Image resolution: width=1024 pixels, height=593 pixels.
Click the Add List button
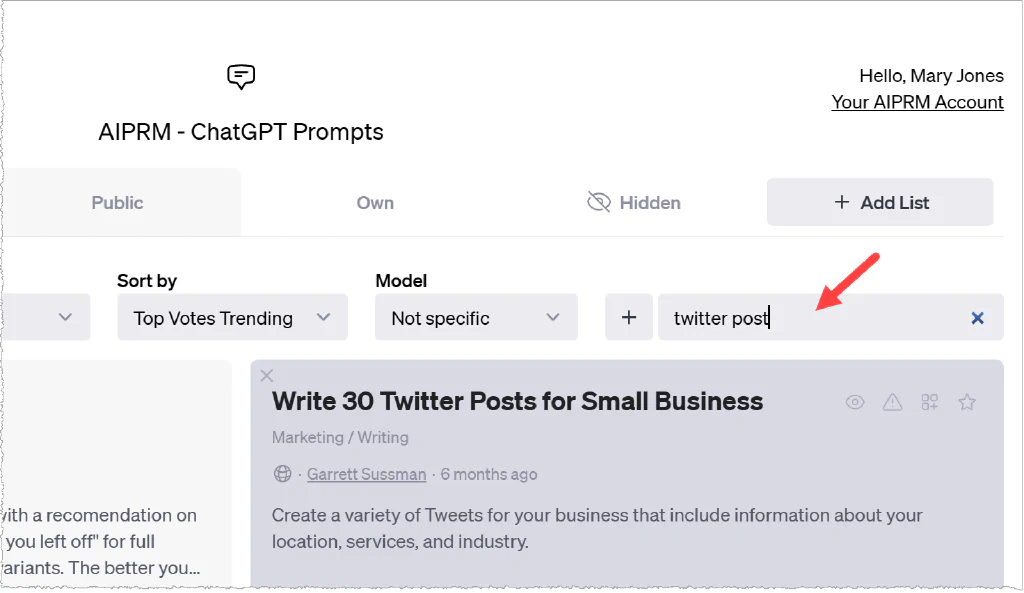point(880,203)
